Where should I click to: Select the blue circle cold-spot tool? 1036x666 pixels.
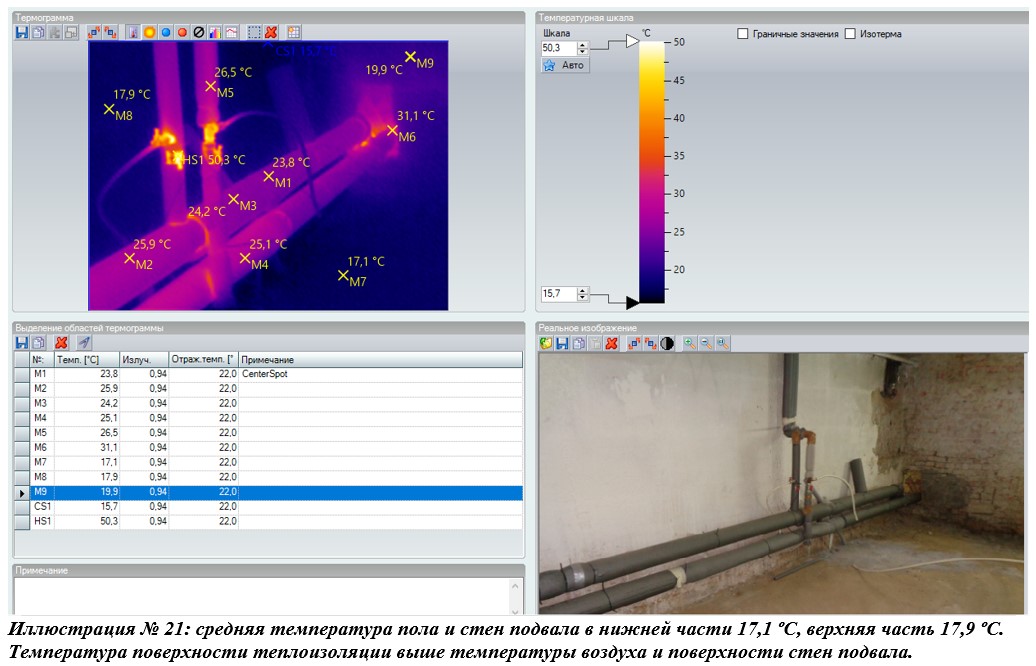[166, 32]
